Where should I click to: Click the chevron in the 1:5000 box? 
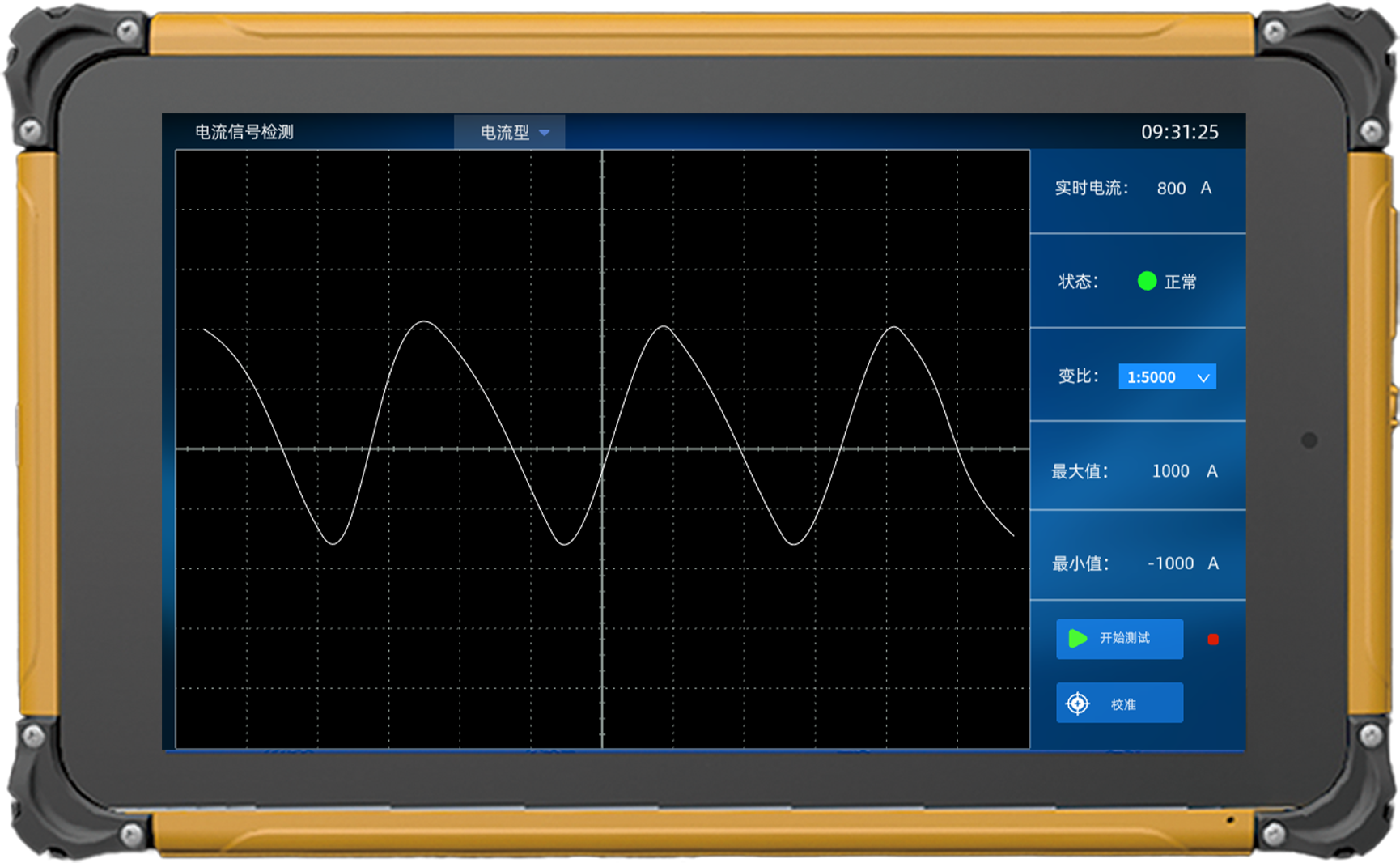coord(1203,377)
